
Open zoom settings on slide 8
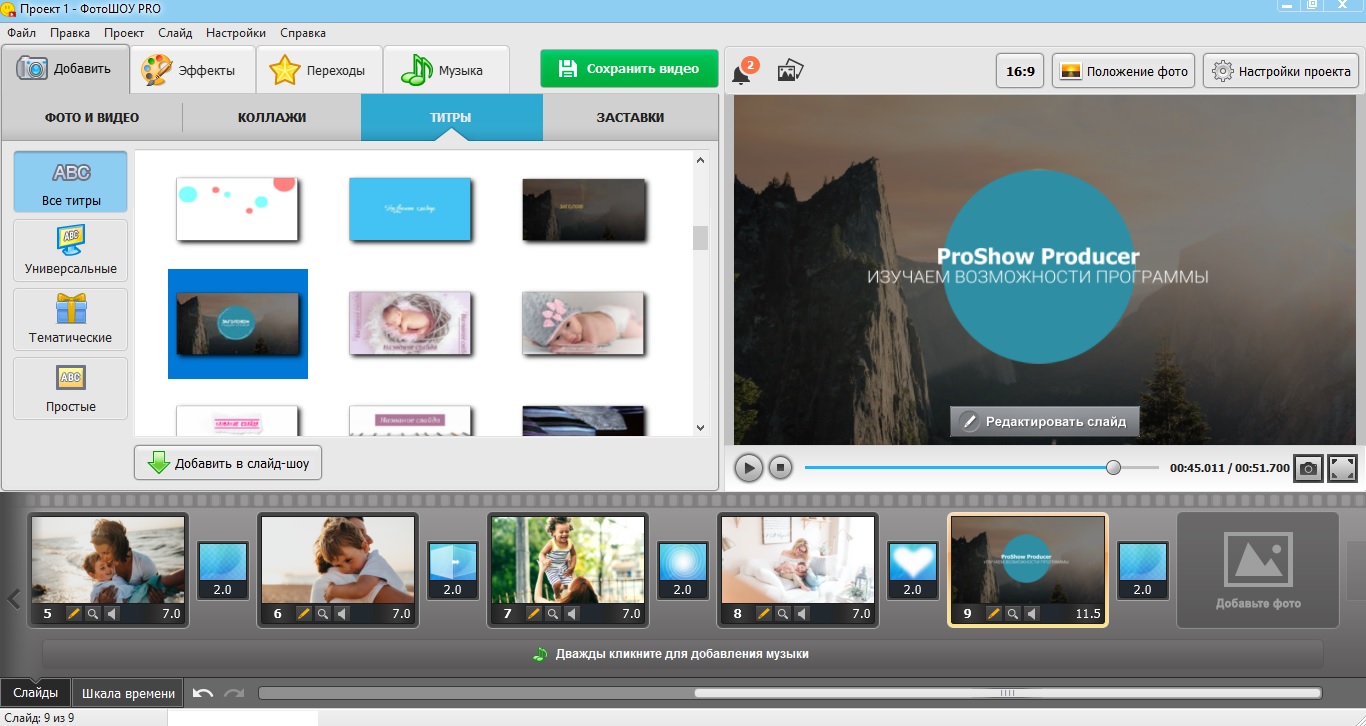[782, 614]
